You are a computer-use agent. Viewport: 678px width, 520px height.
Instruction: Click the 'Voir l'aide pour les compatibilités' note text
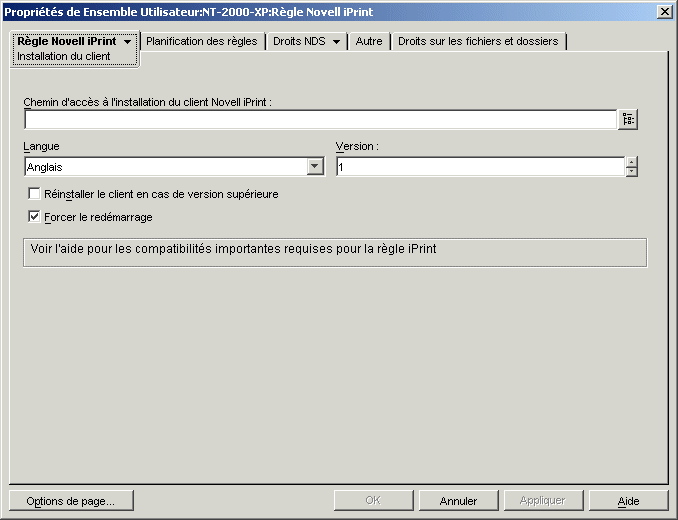click(233, 249)
